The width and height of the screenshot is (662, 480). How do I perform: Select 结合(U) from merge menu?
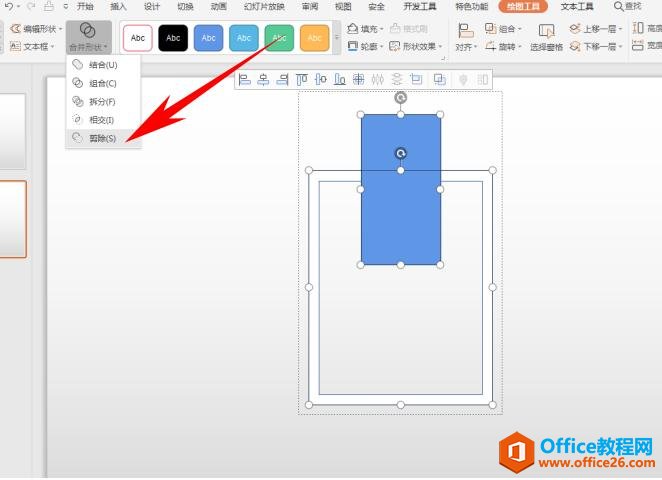[x=102, y=65]
